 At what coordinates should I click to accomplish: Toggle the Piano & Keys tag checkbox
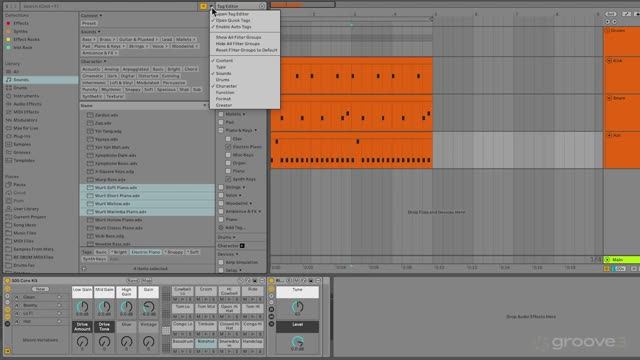click(221, 130)
